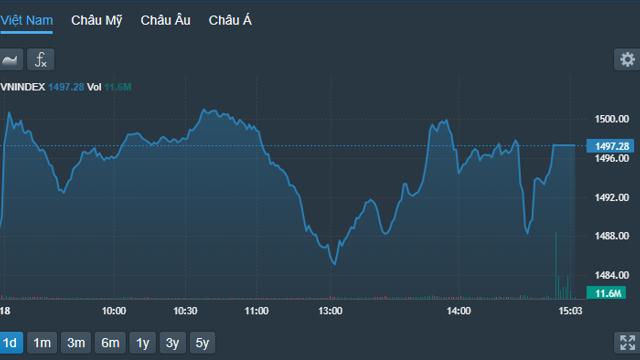The image size is (640, 360).
Task: Open the chart type area icon
Action: click(11, 60)
